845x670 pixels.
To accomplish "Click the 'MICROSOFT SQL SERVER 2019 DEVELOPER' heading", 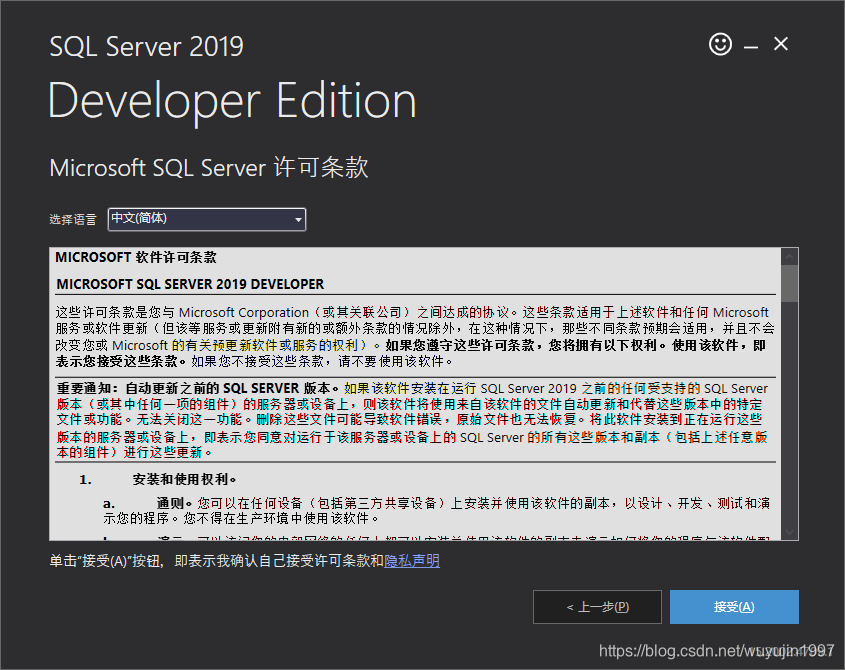I will click(x=190, y=284).
